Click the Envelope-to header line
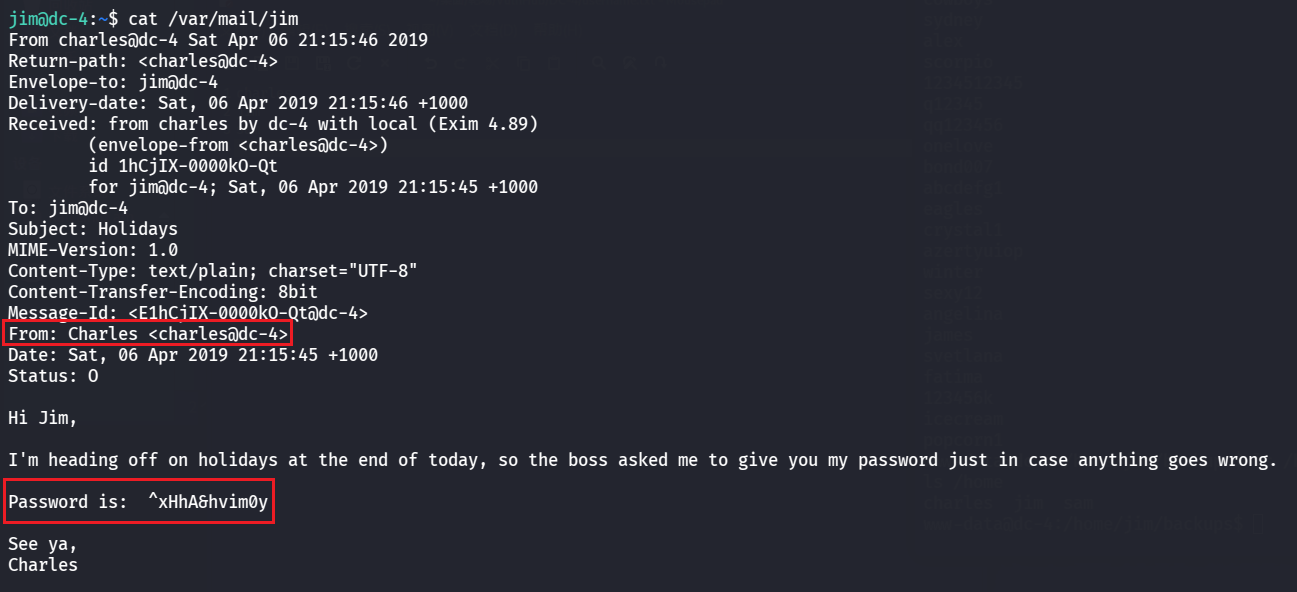Screen dimensions: 1297x592 point(113,82)
